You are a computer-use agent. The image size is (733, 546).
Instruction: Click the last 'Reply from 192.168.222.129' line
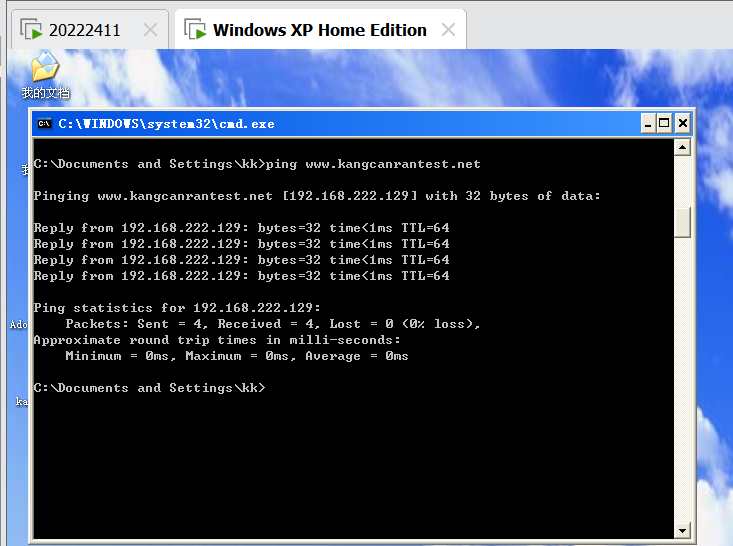[242, 276]
